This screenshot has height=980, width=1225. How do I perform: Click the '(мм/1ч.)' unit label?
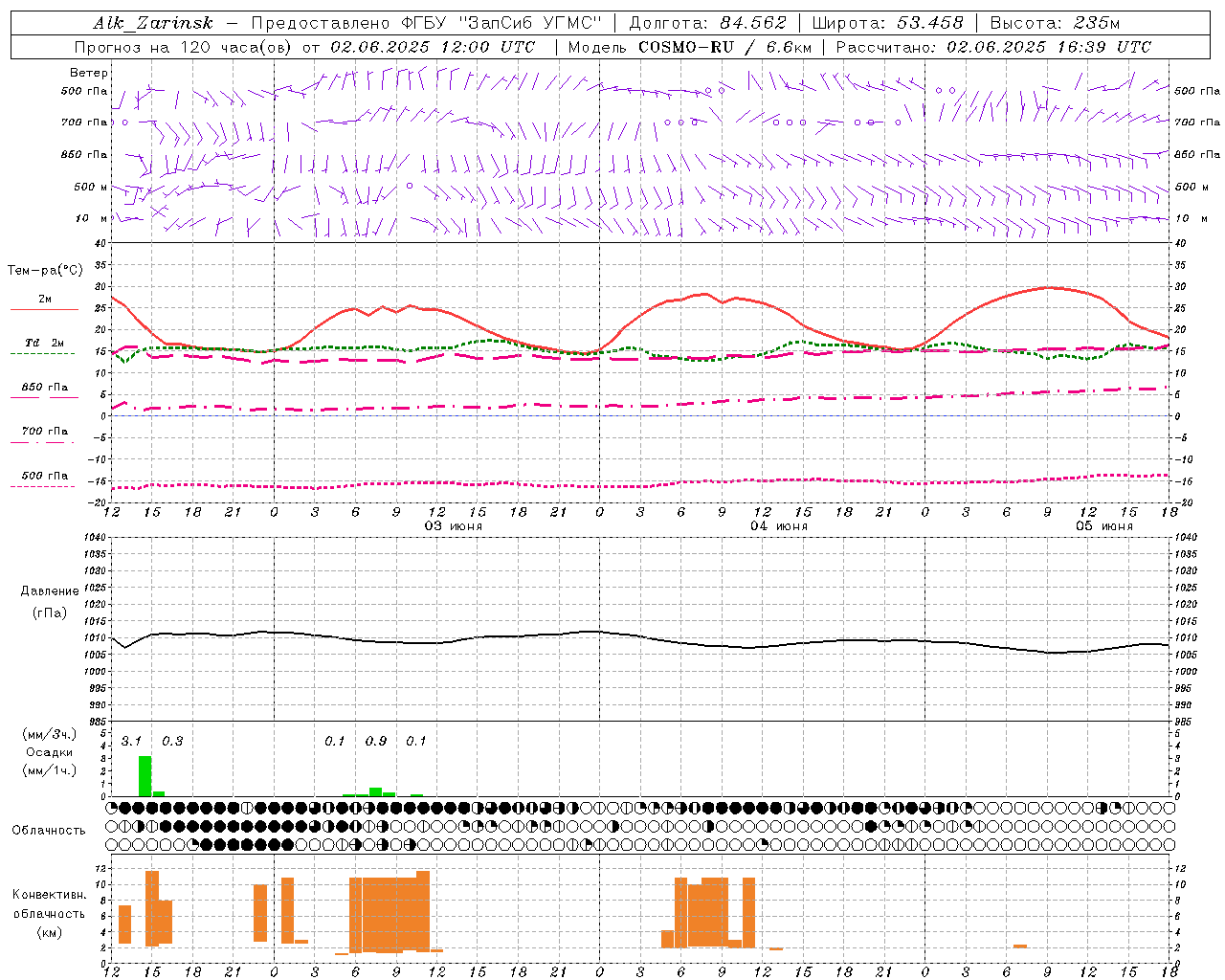coord(50,770)
